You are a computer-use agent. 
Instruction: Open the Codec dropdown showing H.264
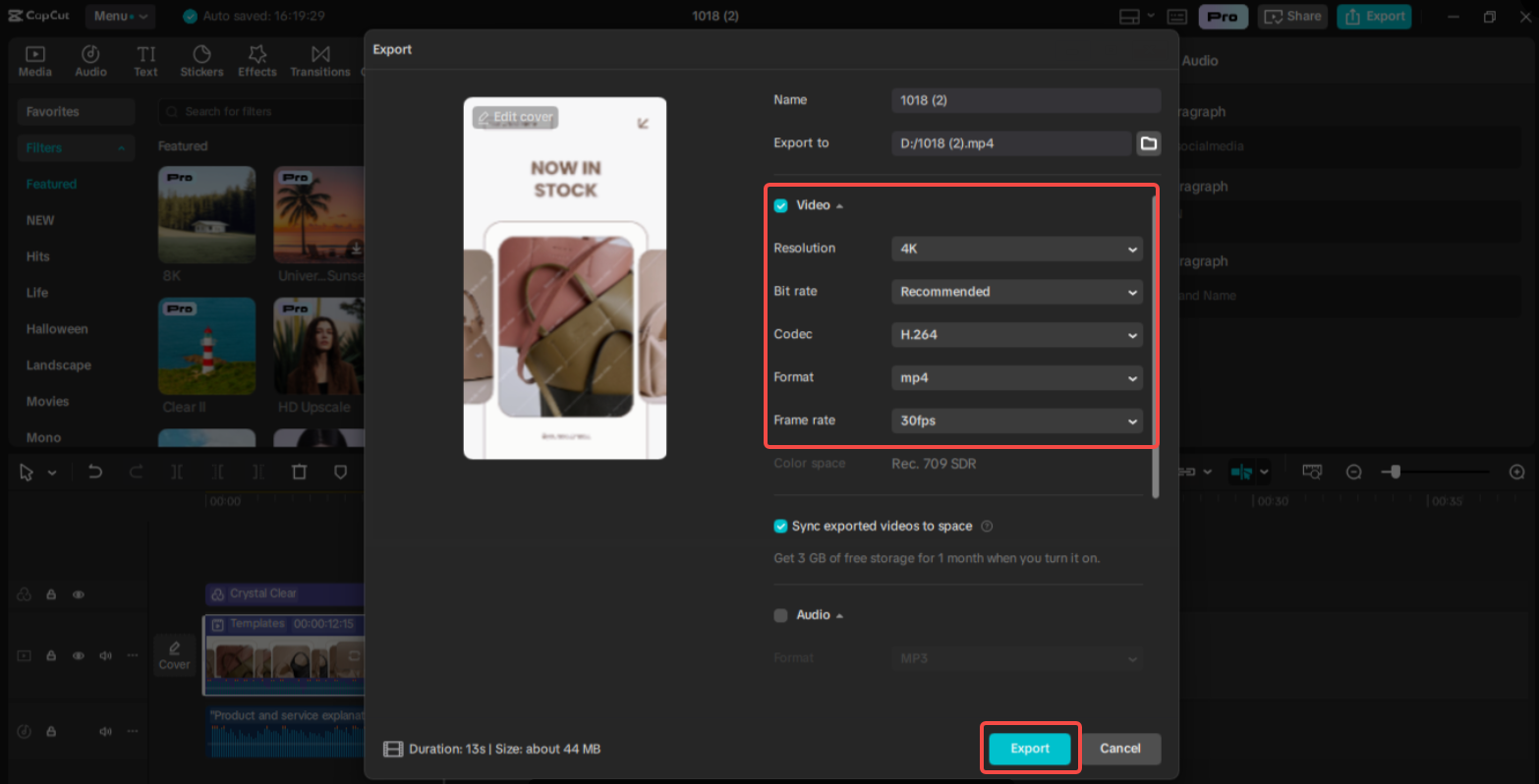point(1016,334)
